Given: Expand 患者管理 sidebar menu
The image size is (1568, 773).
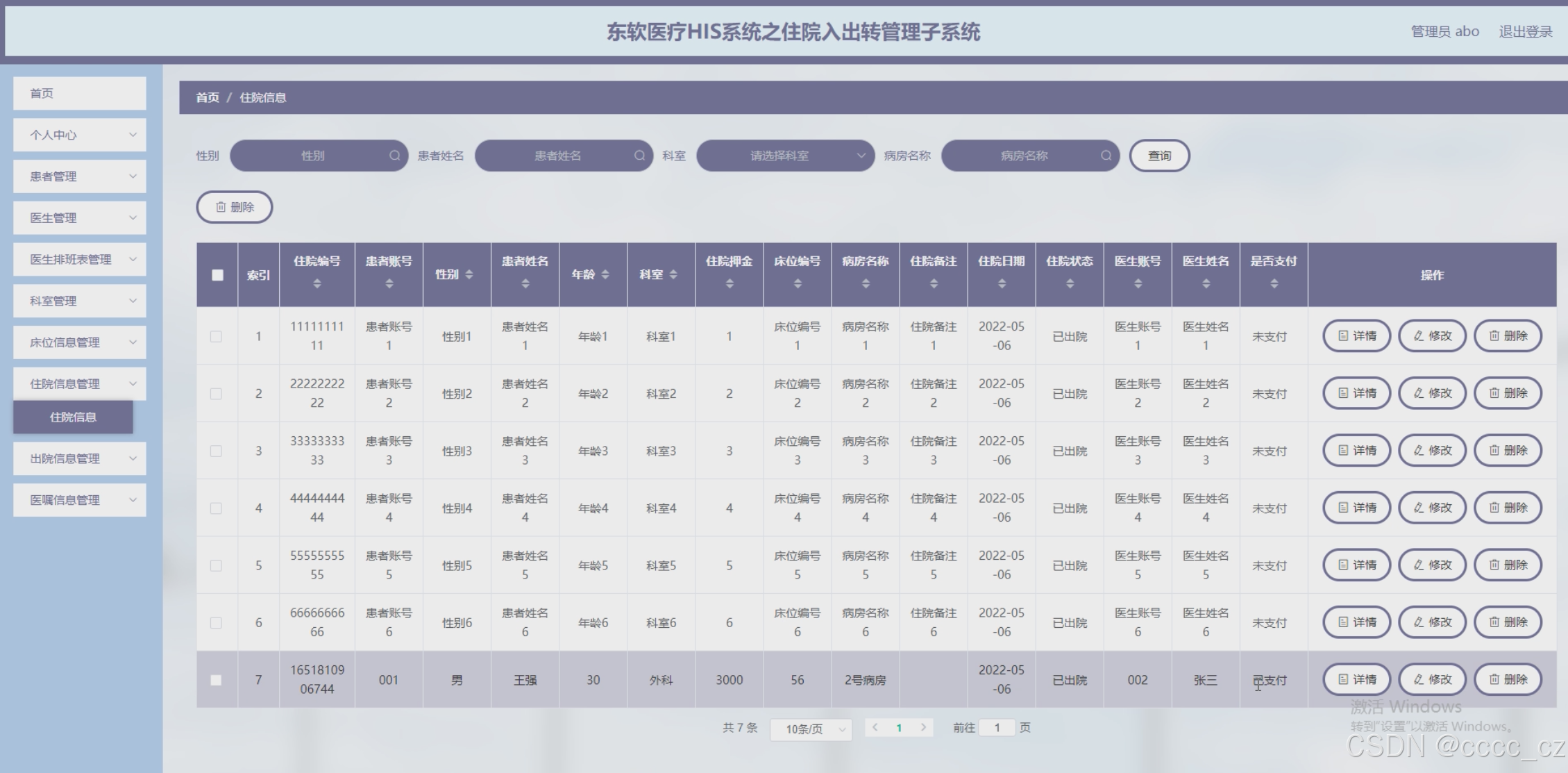Looking at the screenshot, I should pyautogui.click(x=80, y=176).
